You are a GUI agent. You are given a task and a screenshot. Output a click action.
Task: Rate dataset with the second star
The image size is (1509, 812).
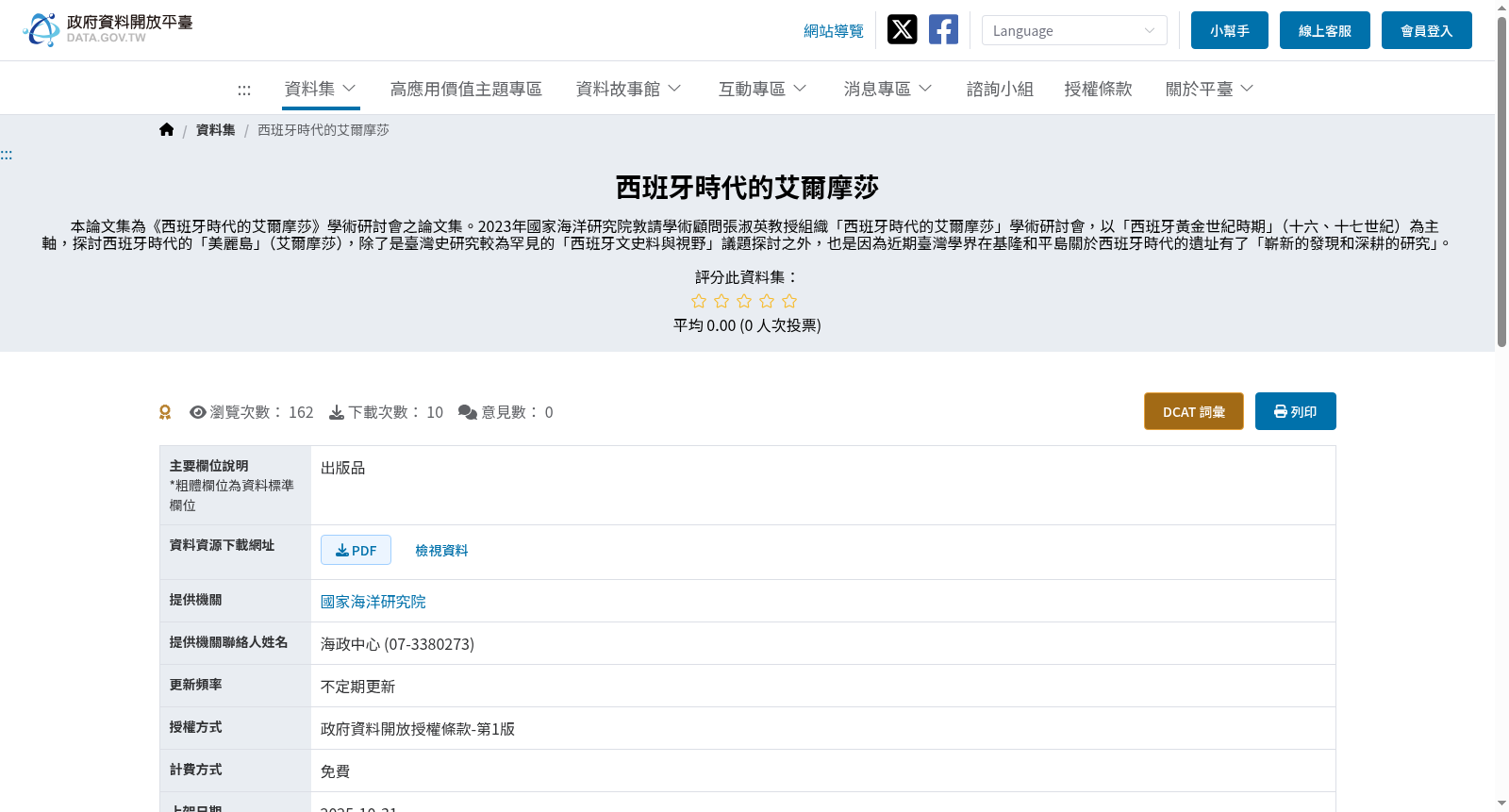[x=721, y=301]
